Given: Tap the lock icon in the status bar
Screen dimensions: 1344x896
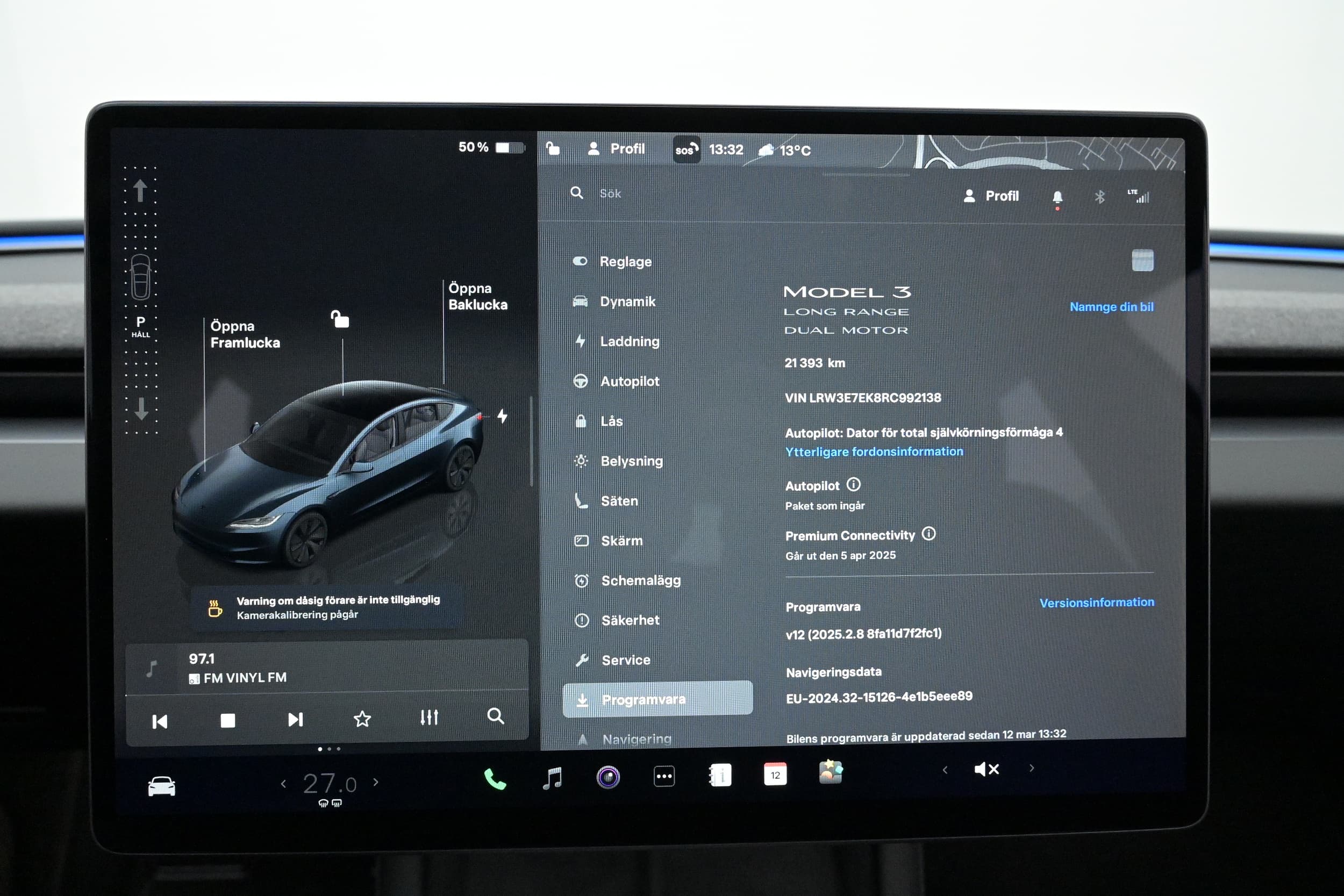Looking at the screenshot, I should click(553, 148).
